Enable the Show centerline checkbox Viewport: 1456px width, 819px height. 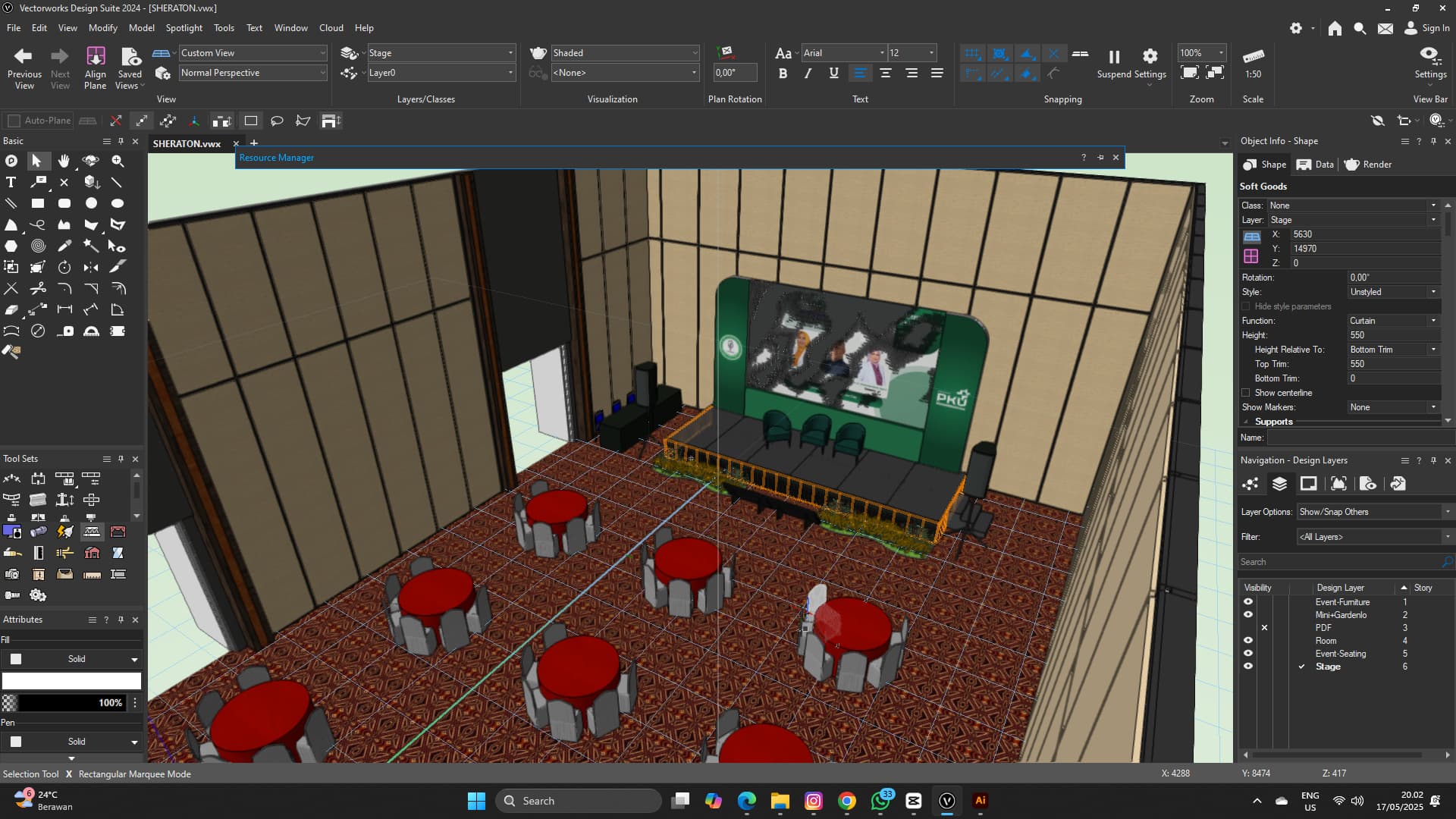tap(1246, 392)
